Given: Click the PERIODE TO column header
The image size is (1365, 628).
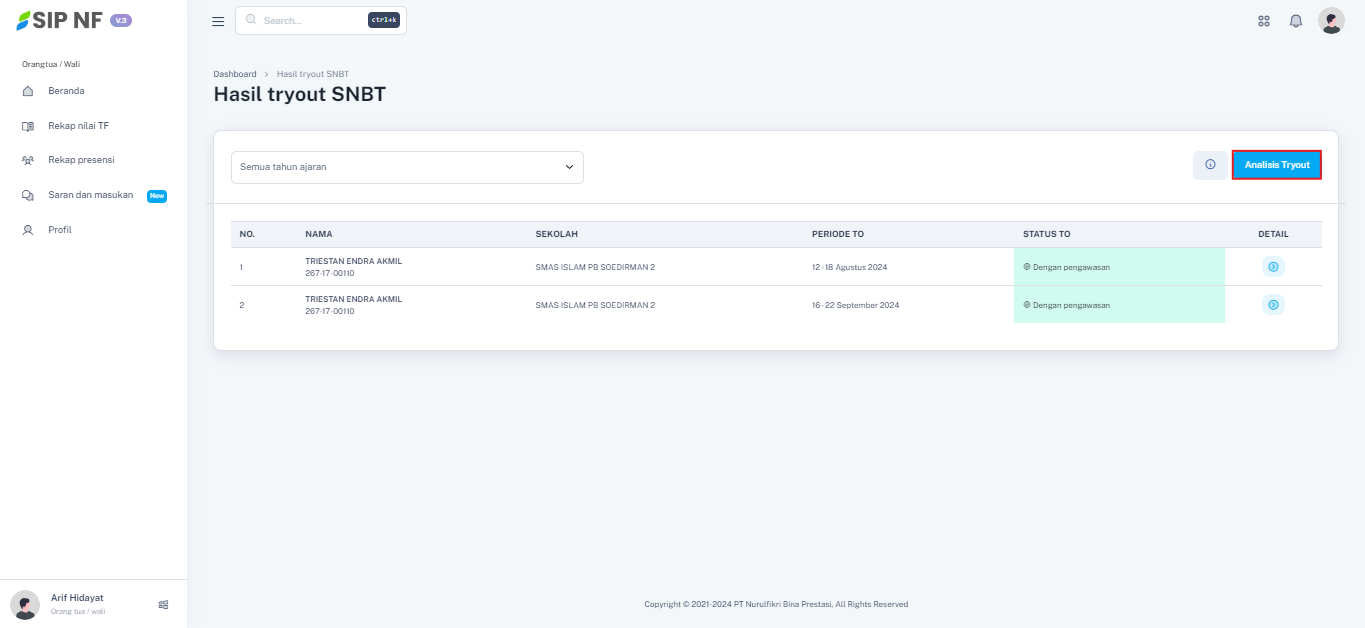Looking at the screenshot, I should pos(837,234).
